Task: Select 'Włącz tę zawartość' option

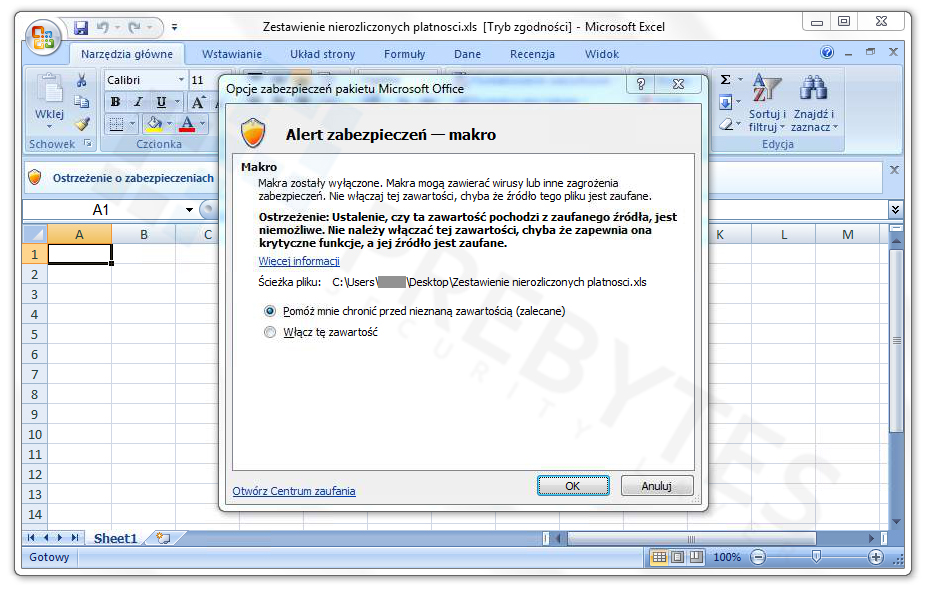Action: [270, 332]
